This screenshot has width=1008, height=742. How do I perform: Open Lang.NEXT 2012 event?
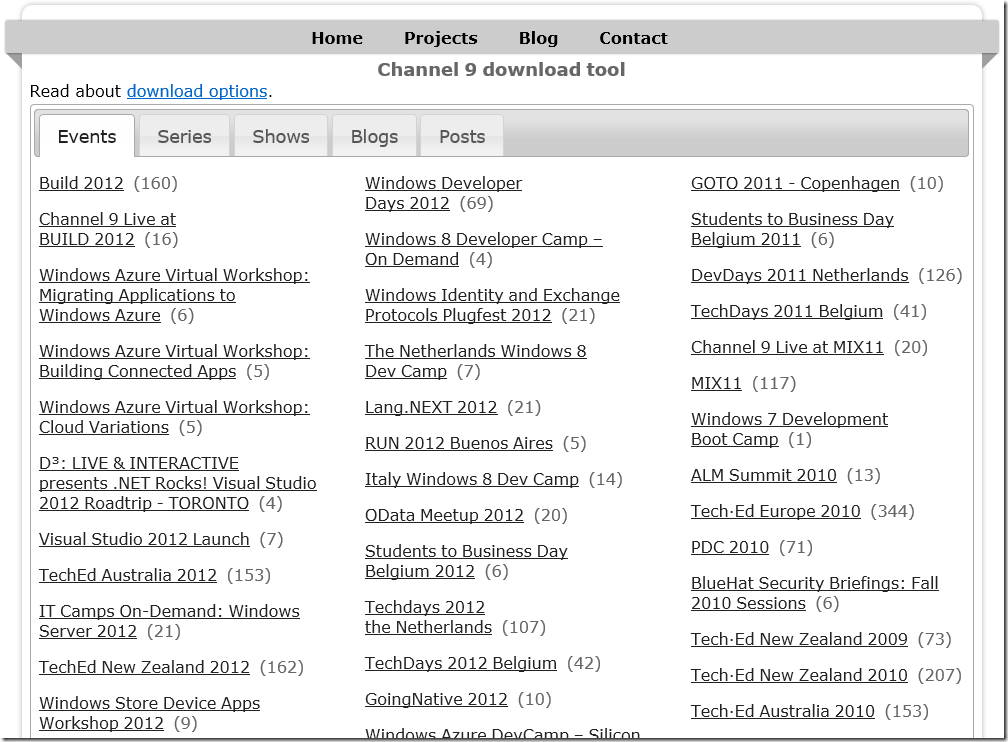tap(431, 408)
